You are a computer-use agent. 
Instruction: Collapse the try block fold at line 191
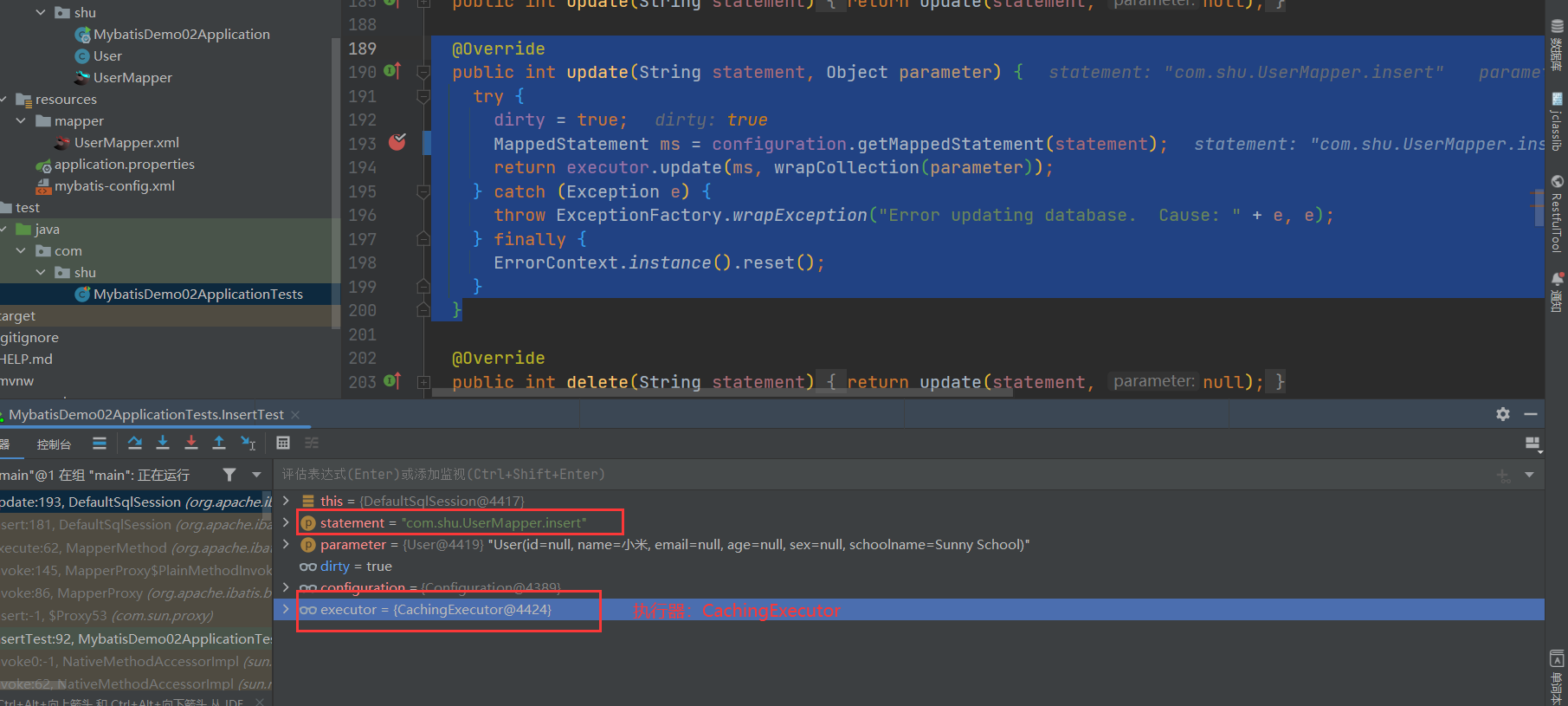[x=423, y=96]
